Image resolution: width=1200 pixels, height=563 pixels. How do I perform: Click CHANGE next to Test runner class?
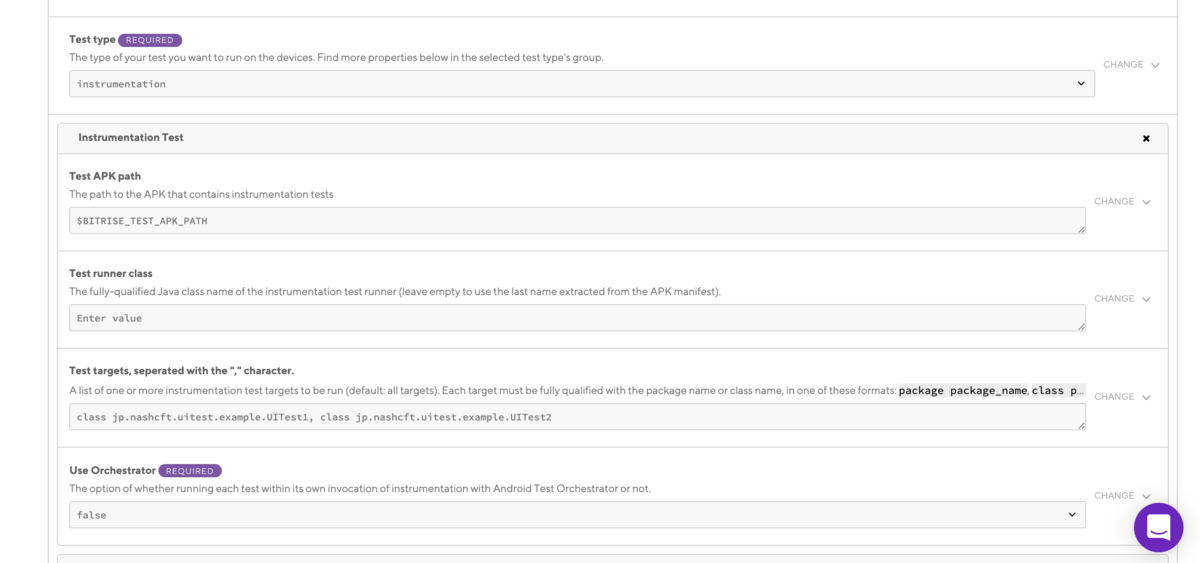coord(1122,299)
